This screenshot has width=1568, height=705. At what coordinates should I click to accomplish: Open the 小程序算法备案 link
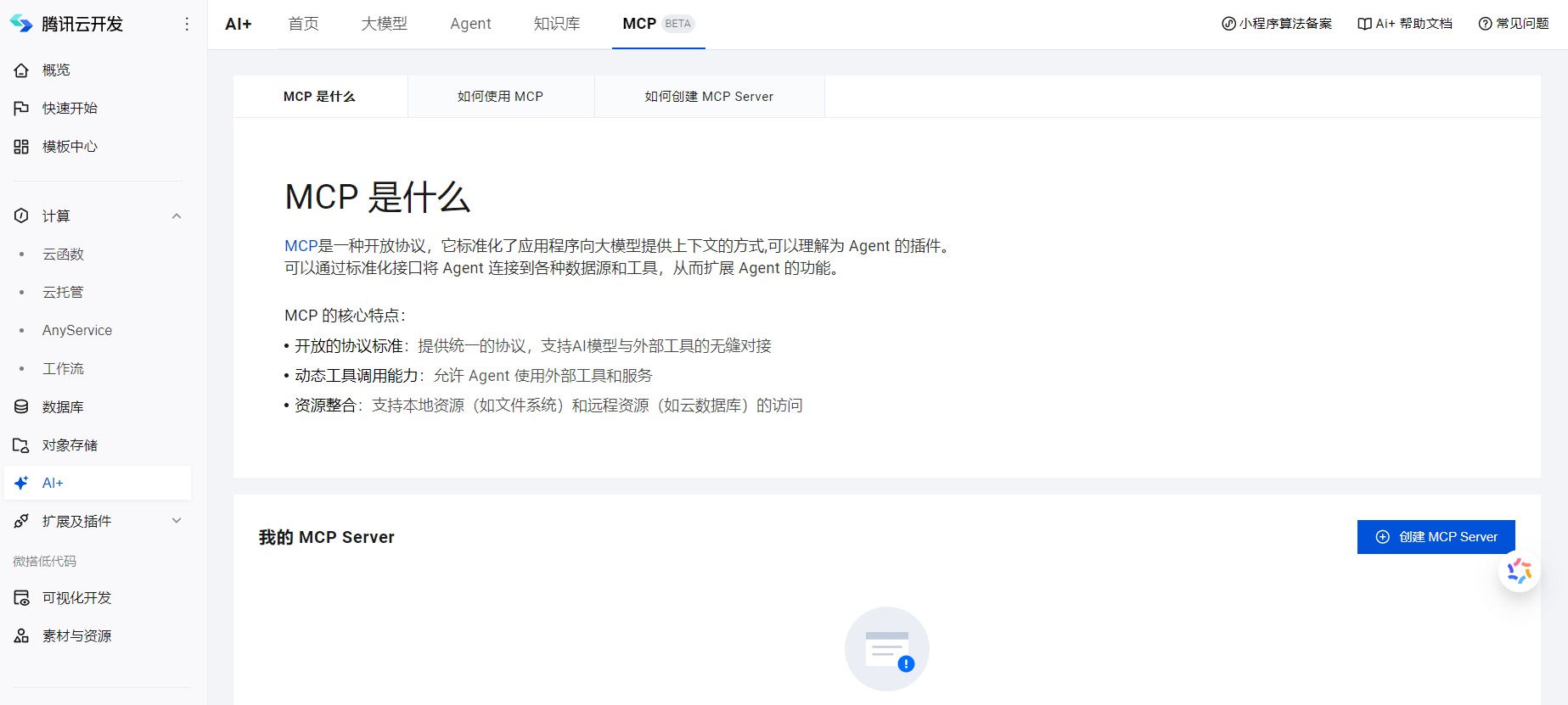[1277, 24]
